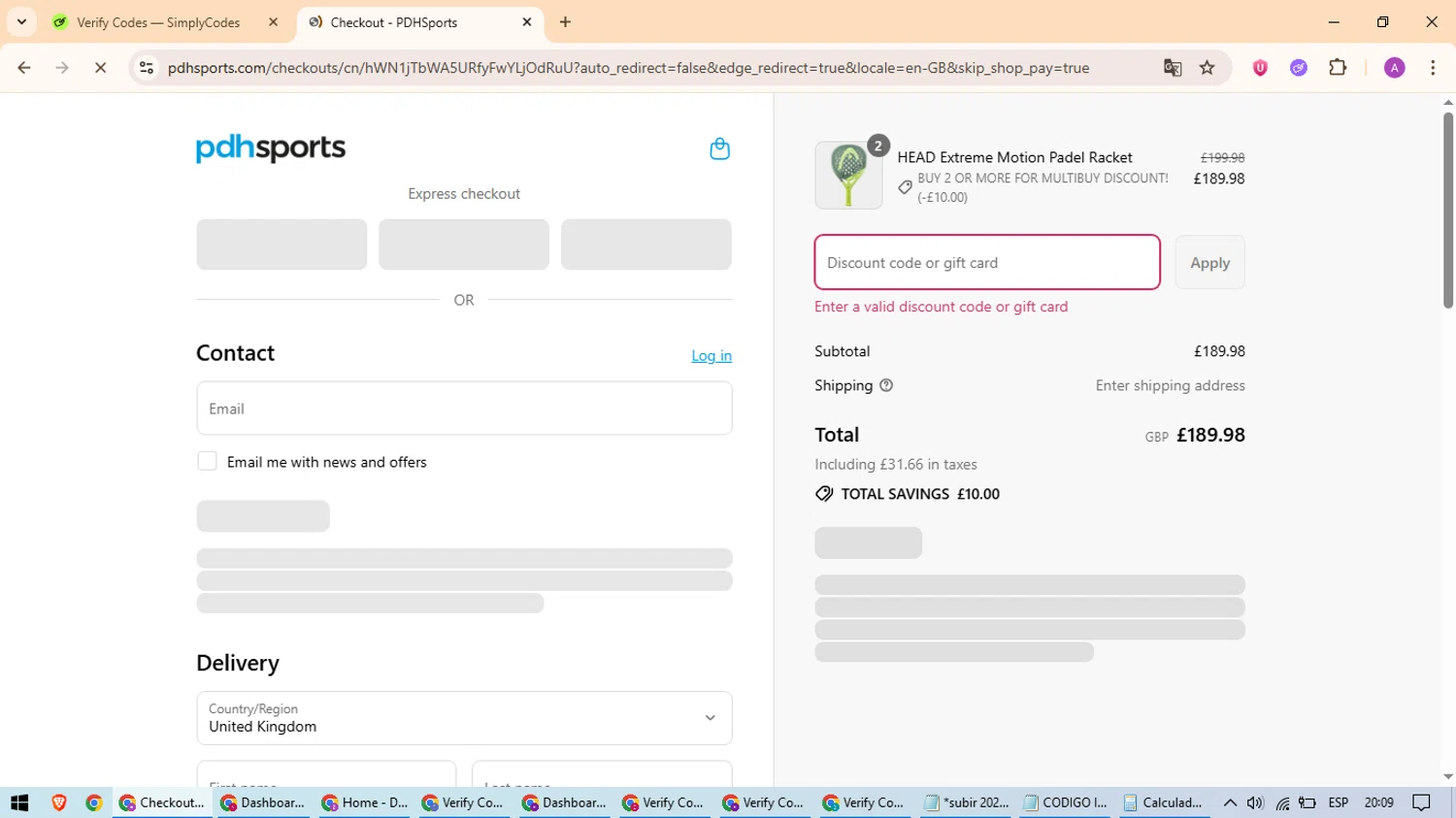Open the red shield extension icon
This screenshot has width=1456, height=818.
[x=1260, y=68]
